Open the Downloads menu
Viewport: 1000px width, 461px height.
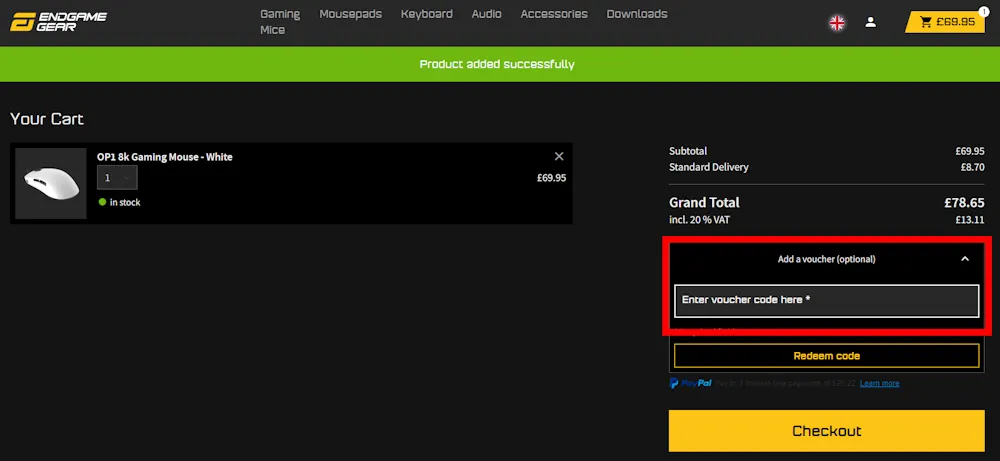pyautogui.click(x=637, y=14)
